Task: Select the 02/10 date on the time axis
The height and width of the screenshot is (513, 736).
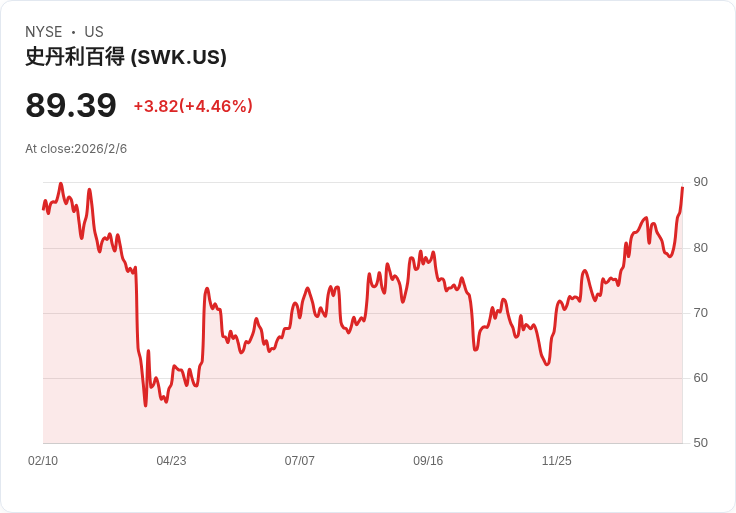Action: coord(43,461)
